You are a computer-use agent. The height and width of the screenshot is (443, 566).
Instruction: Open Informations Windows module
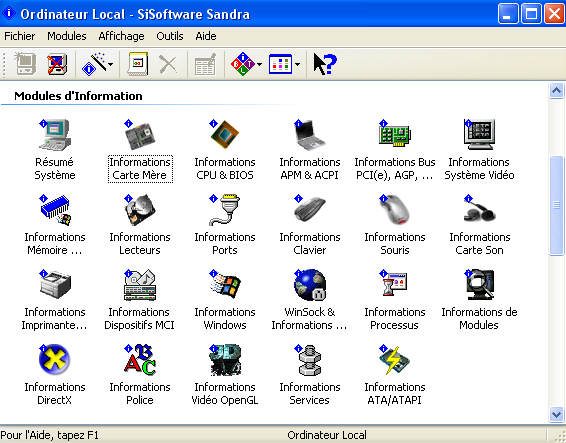[225, 300]
